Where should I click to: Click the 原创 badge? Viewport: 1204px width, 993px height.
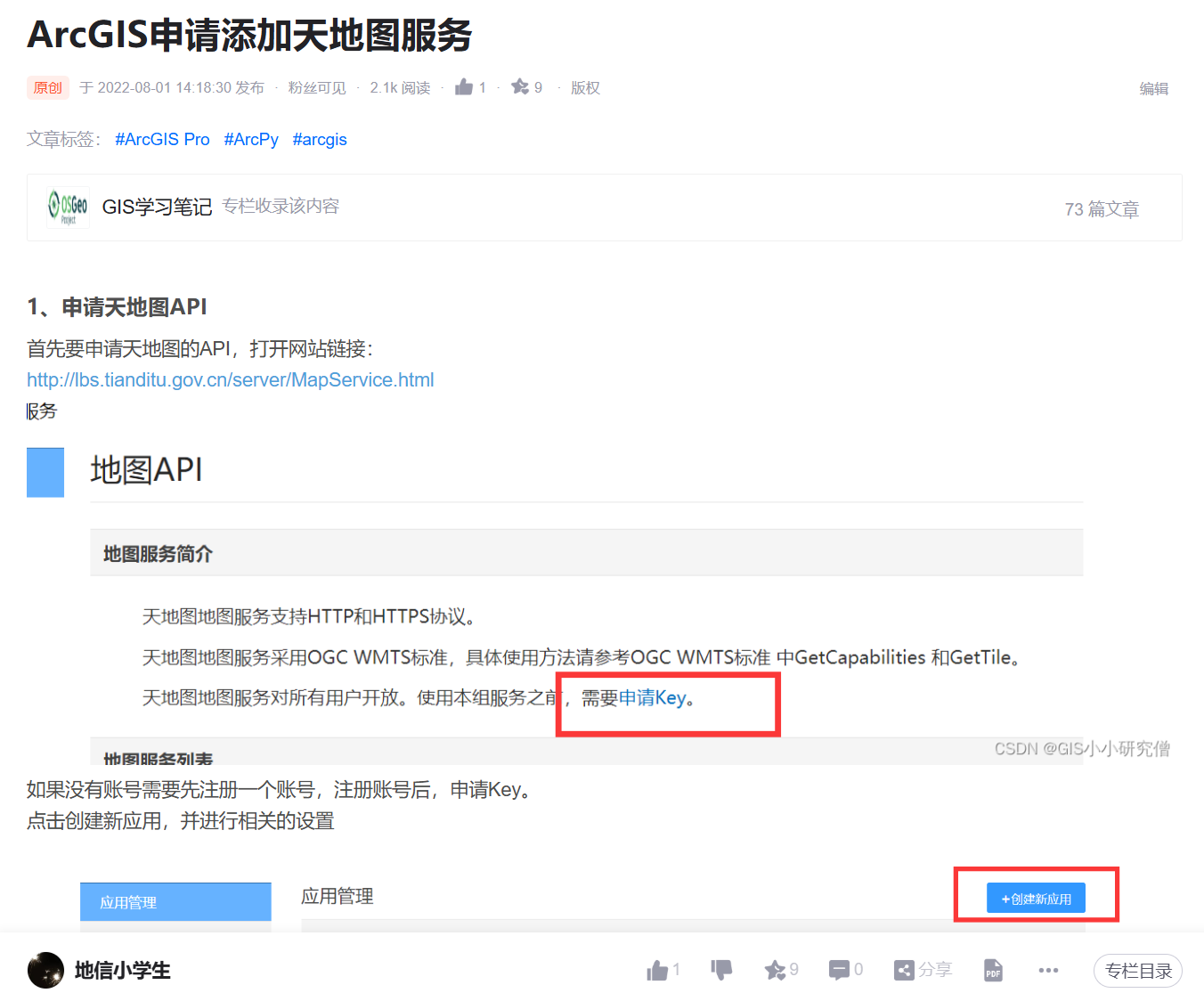[48, 87]
